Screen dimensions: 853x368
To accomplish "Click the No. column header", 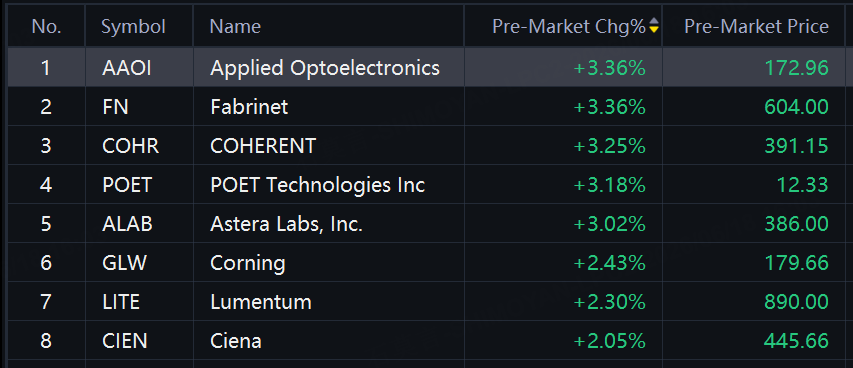I will tap(46, 26).
